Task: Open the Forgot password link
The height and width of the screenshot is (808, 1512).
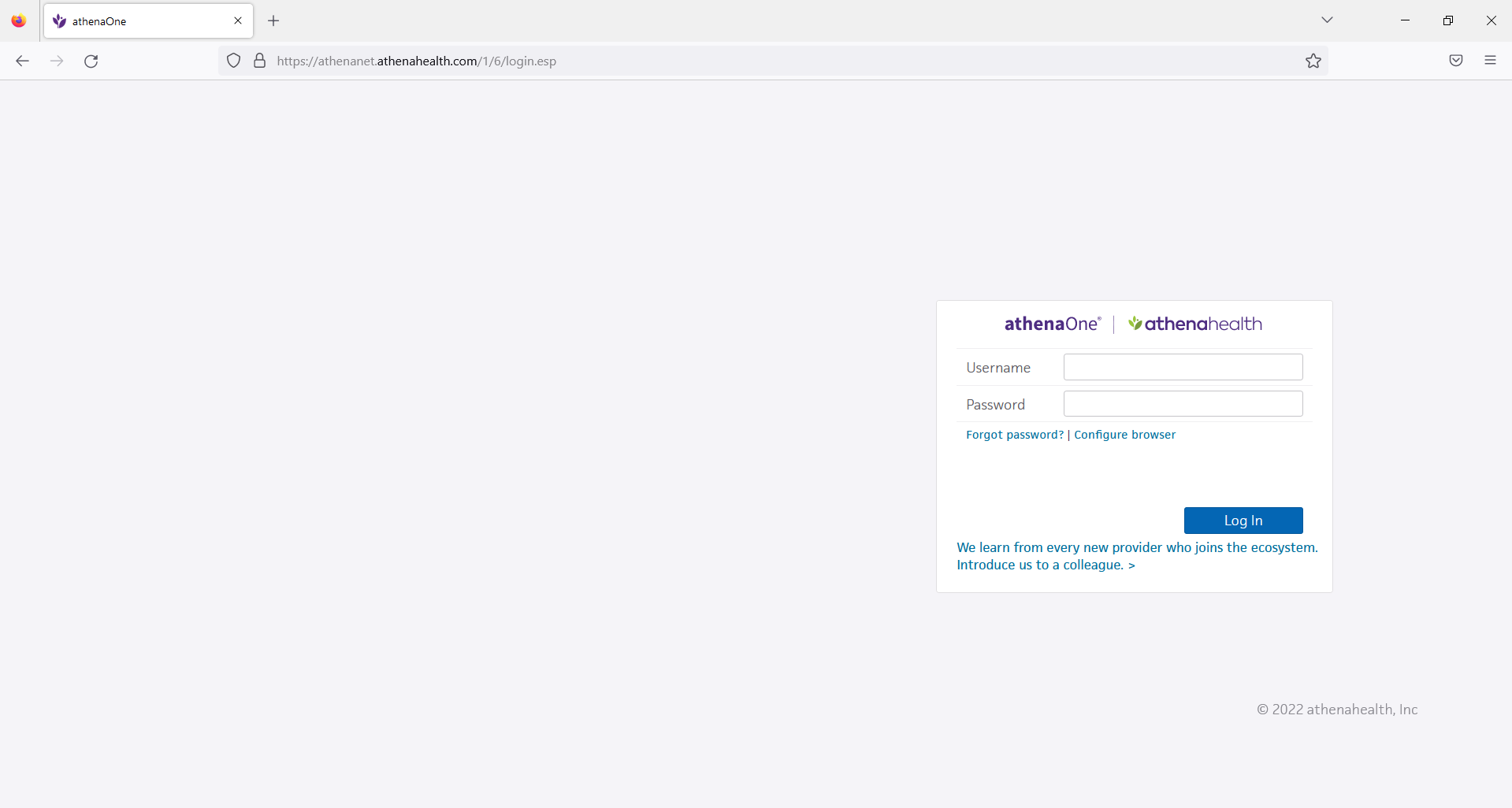Action: [x=1014, y=434]
